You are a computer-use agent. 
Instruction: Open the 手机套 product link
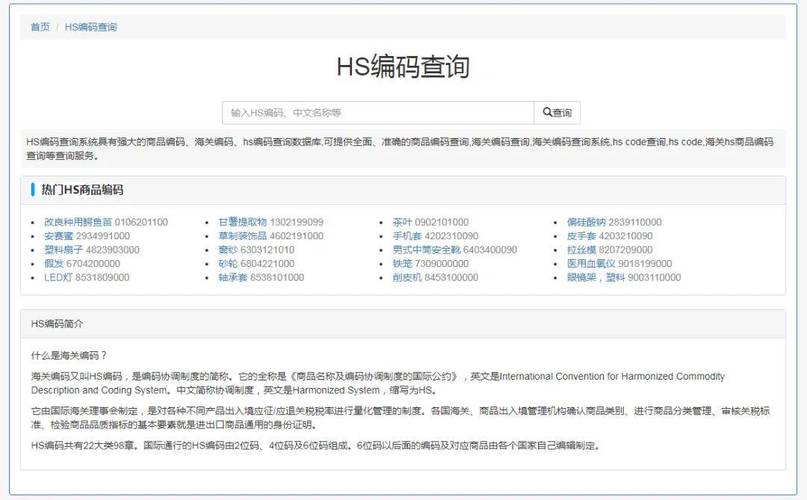(407, 236)
